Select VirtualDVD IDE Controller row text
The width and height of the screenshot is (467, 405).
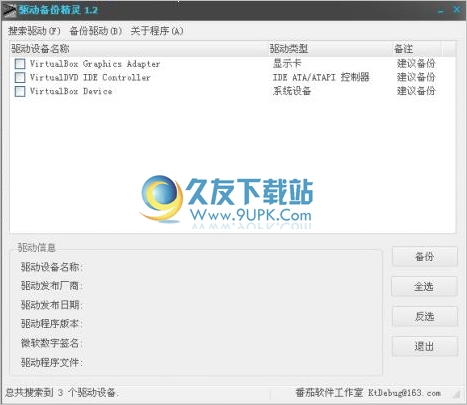pos(90,77)
